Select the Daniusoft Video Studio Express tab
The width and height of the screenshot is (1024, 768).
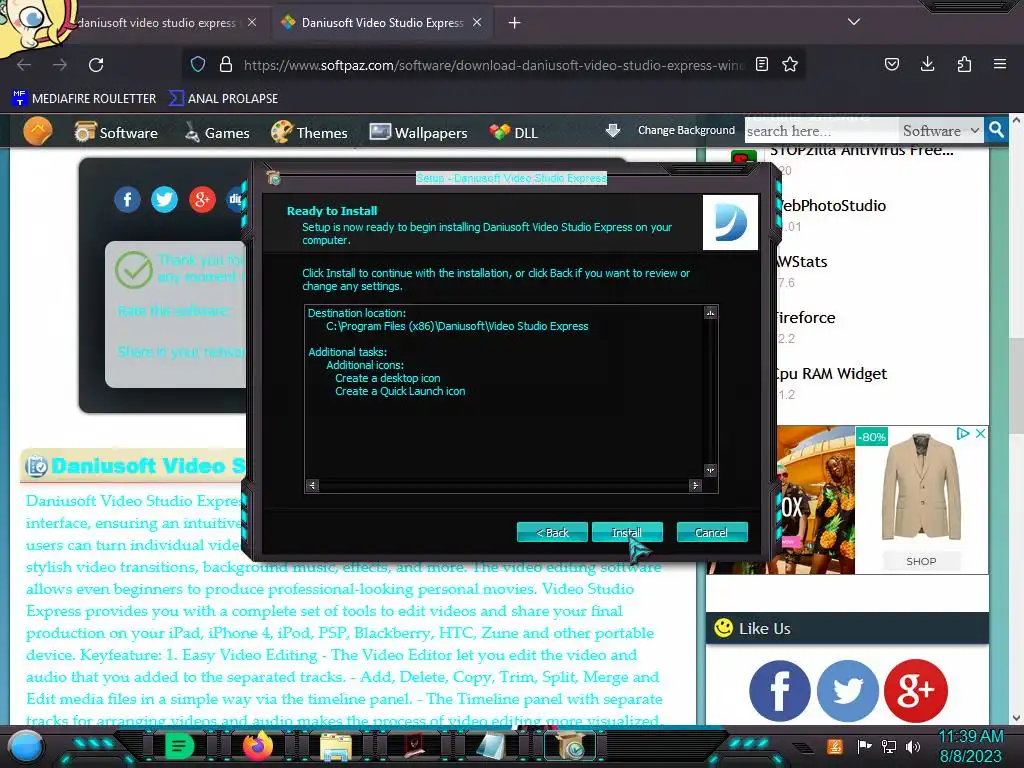pos(382,23)
